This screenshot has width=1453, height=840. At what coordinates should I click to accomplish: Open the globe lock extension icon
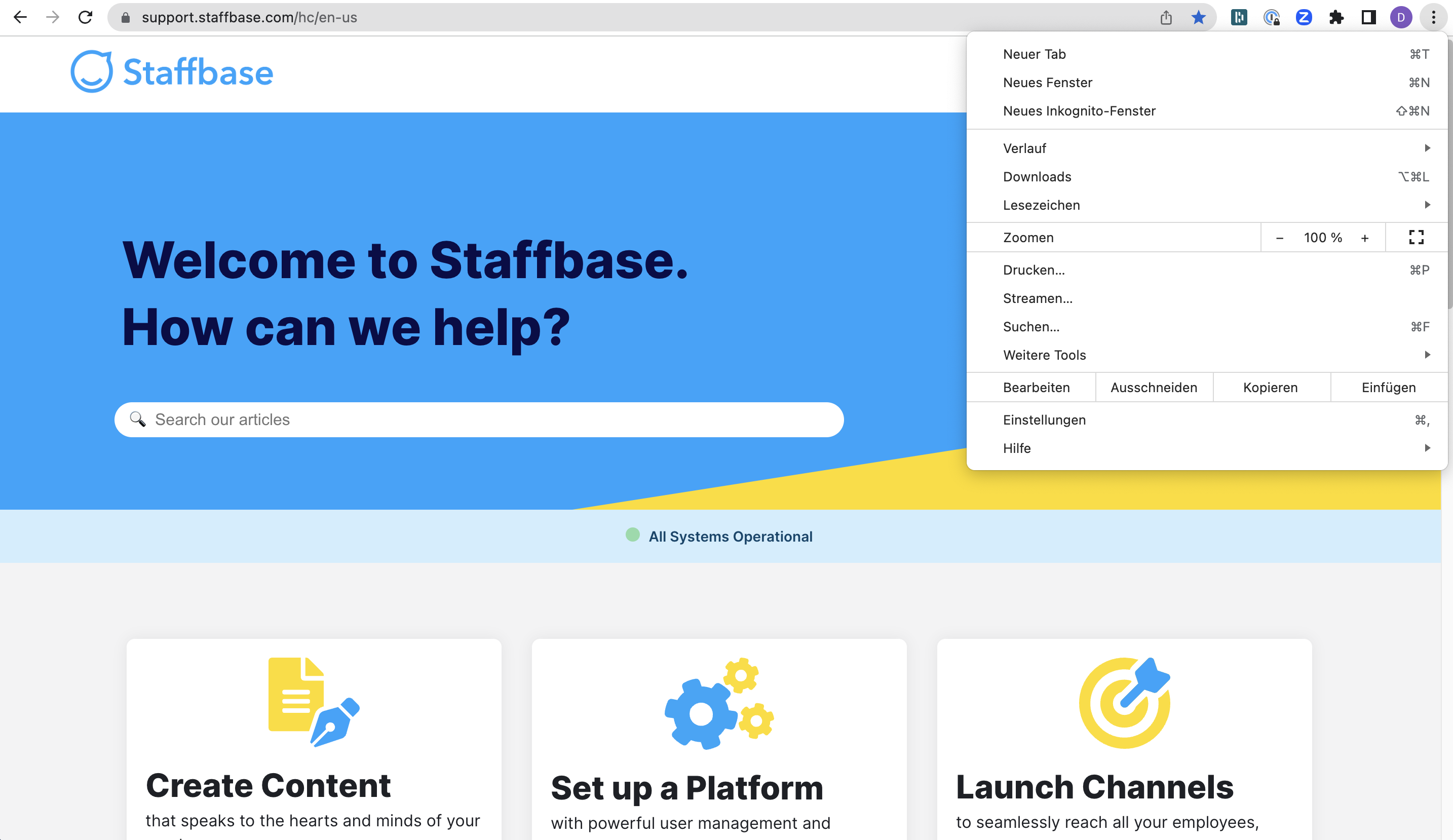click(1272, 18)
